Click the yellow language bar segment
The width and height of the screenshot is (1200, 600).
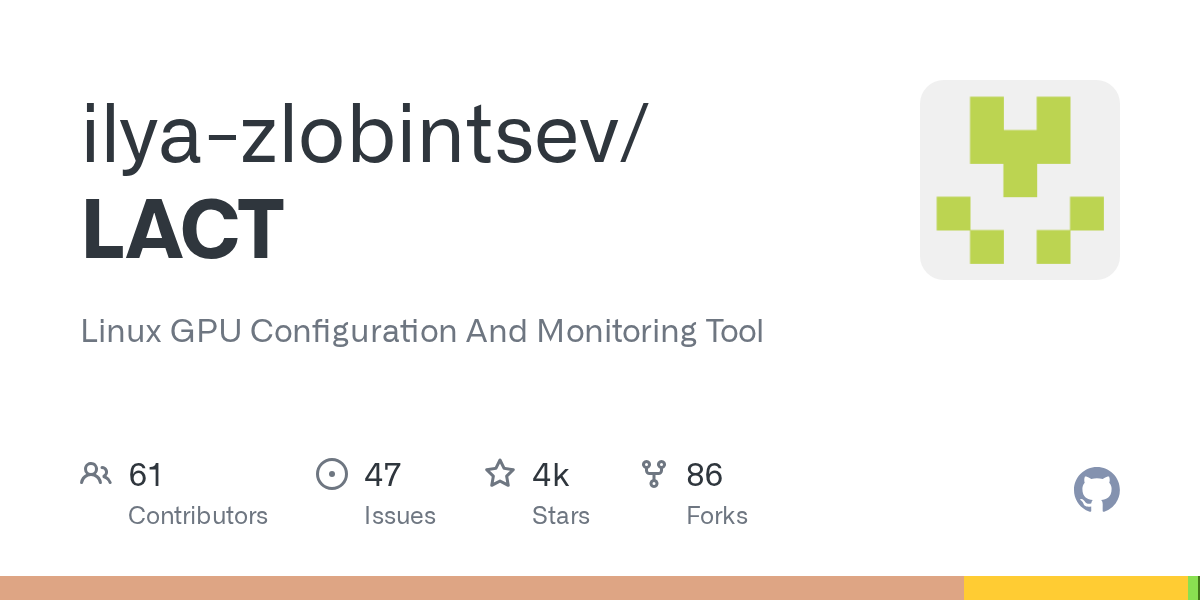(1075, 588)
